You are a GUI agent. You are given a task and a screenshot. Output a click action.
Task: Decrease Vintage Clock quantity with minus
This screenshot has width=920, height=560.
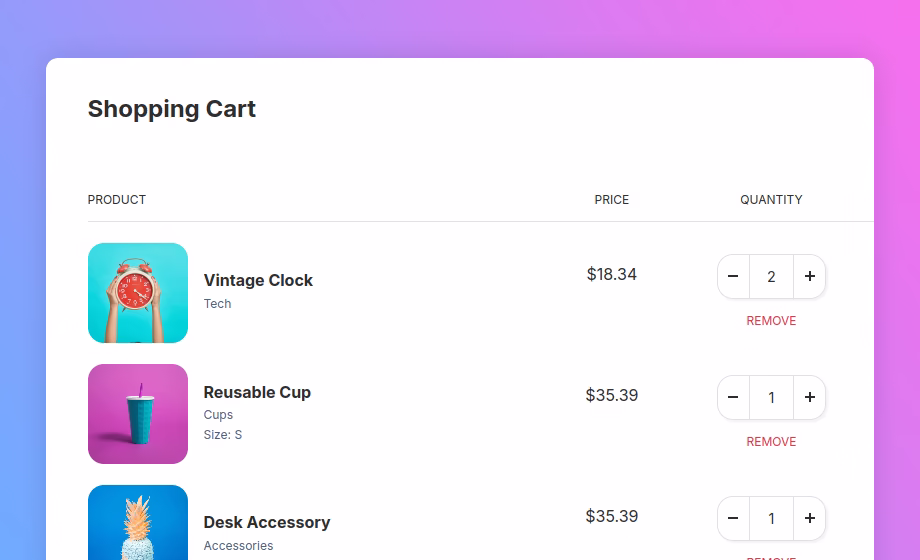point(733,276)
